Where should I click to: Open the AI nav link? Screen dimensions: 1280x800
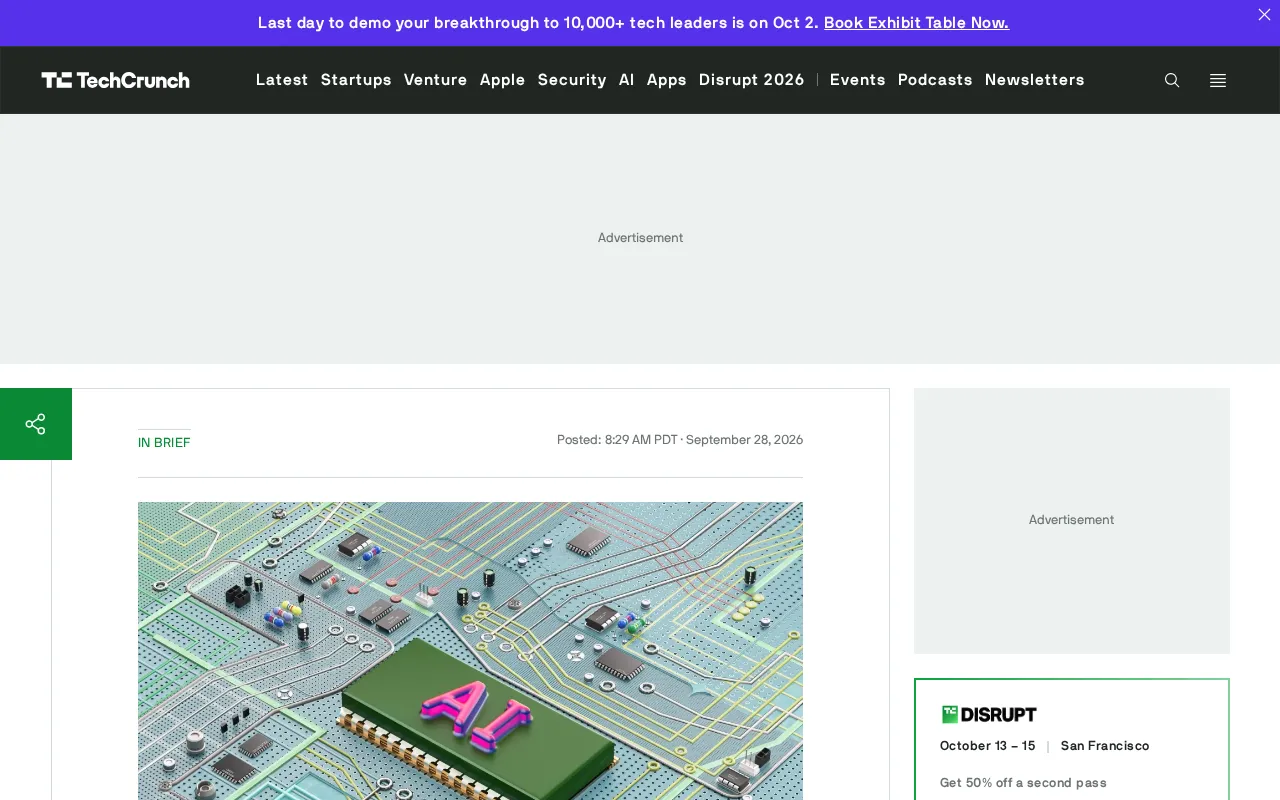(627, 80)
